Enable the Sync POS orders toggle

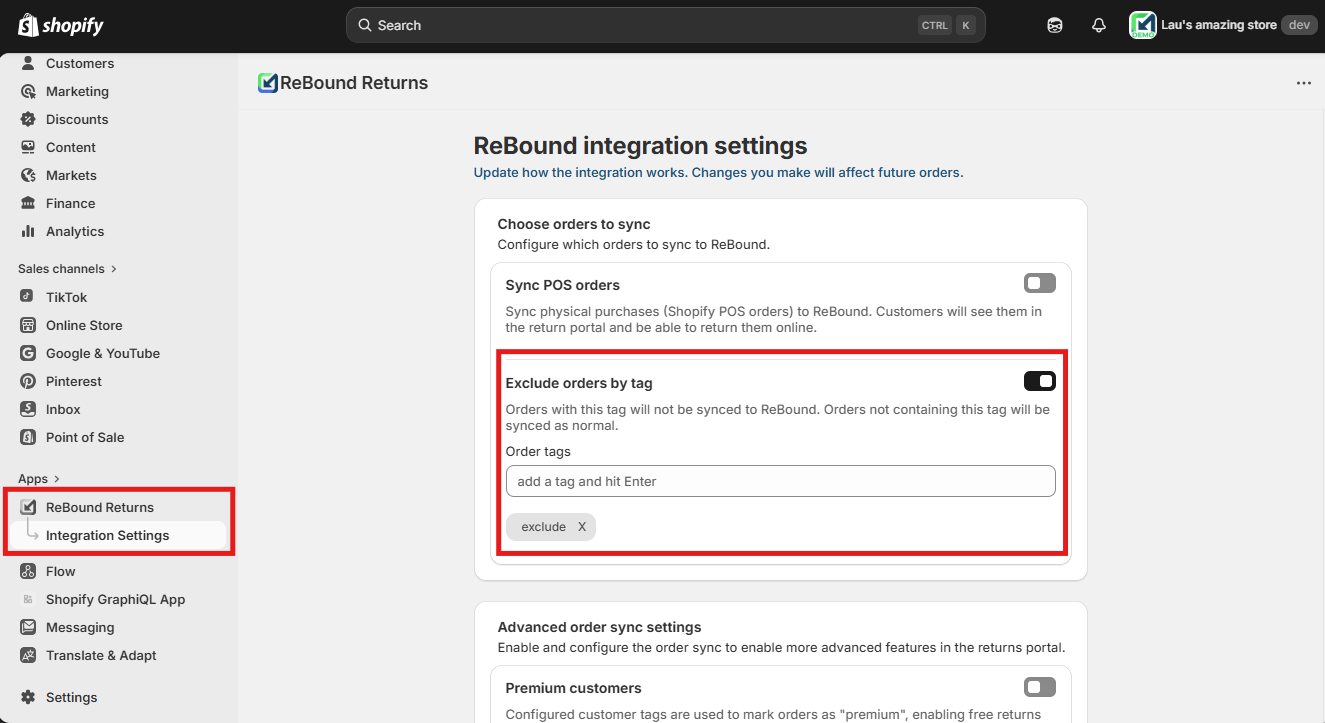tap(1040, 284)
